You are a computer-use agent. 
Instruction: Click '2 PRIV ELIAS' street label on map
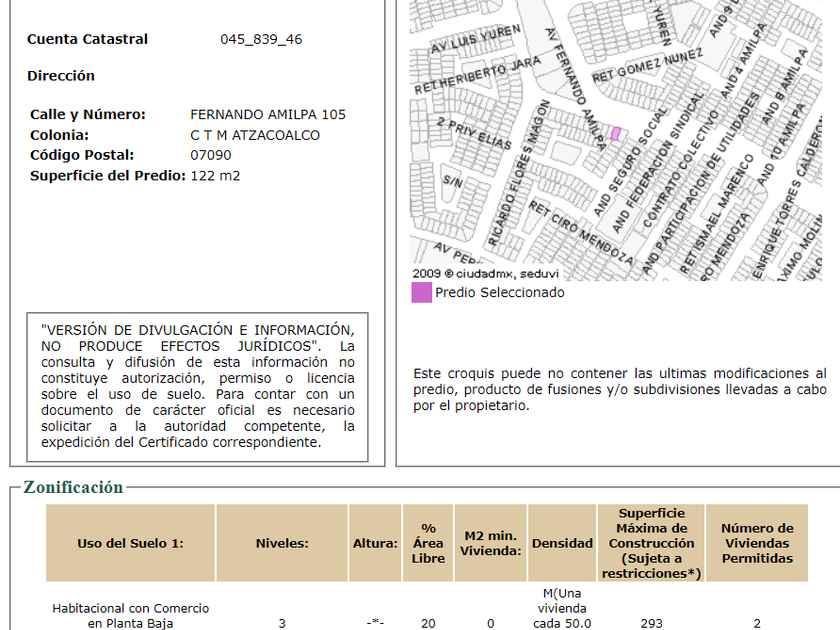point(474,133)
